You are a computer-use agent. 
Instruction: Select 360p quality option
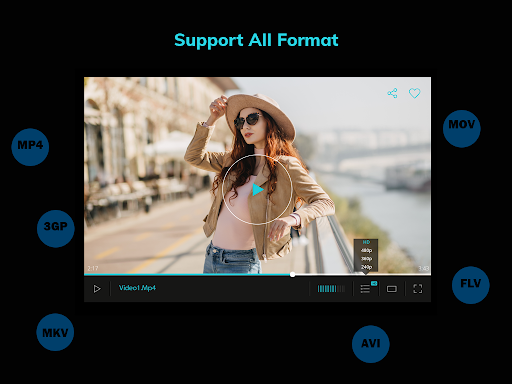pyautogui.click(x=366, y=259)
